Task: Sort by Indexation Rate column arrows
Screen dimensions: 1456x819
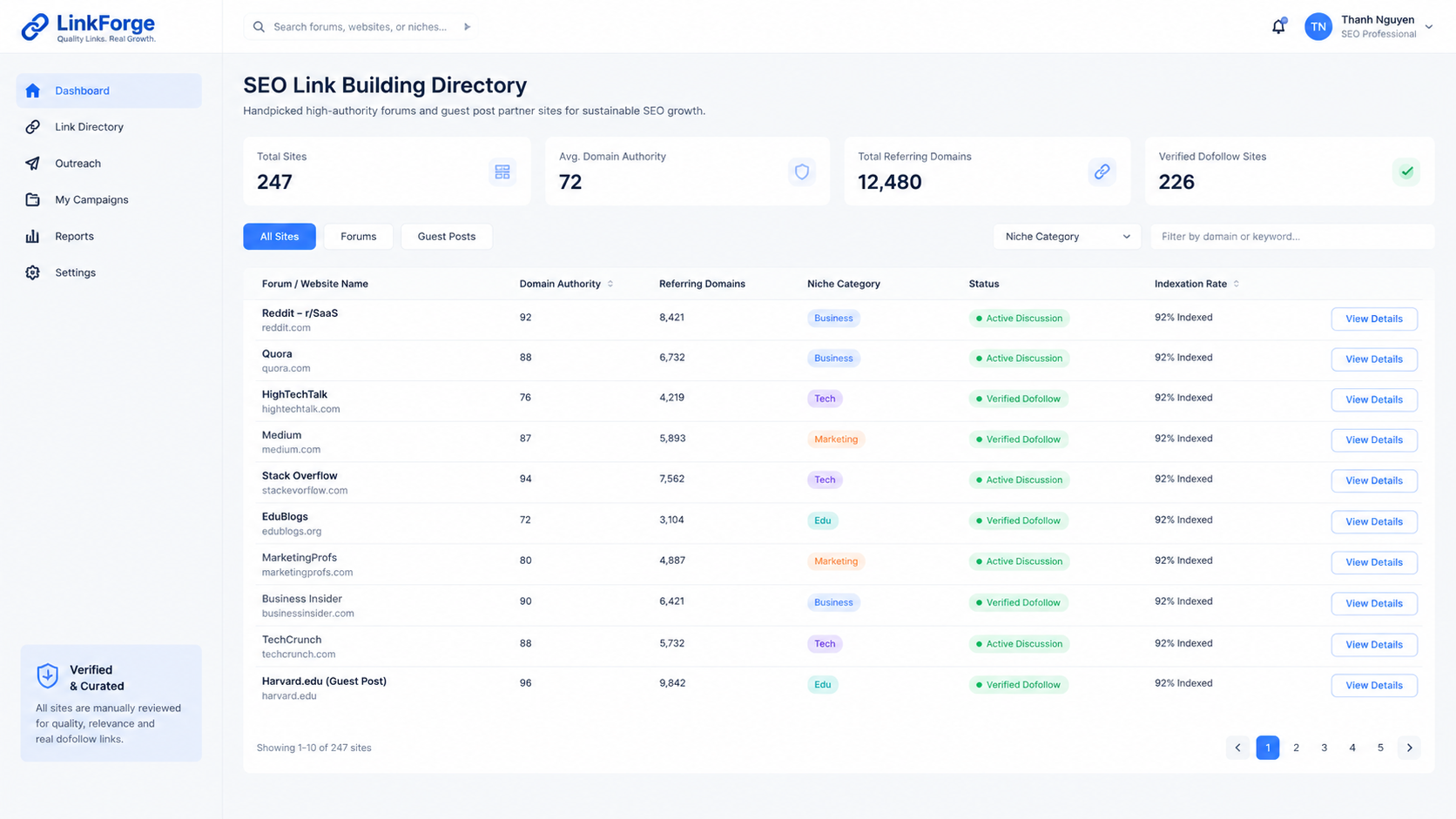Action: pyautogui.click(x=1237, y=284)
